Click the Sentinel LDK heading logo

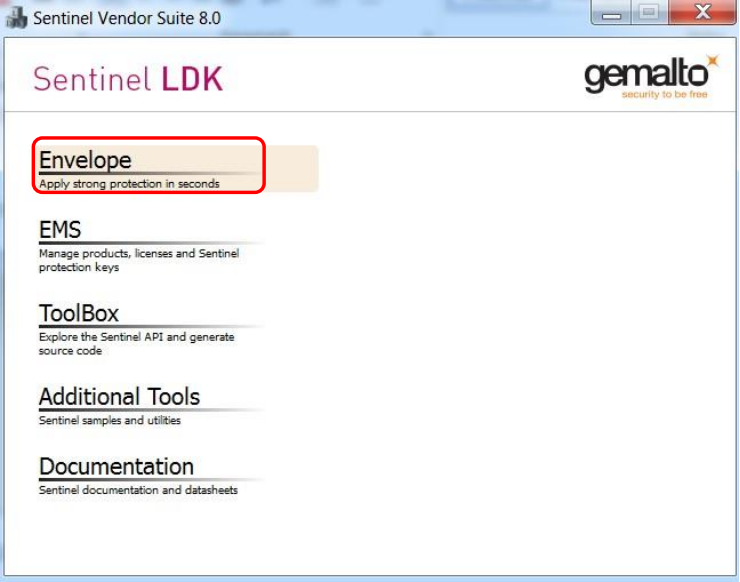click(x=128, y=79)
